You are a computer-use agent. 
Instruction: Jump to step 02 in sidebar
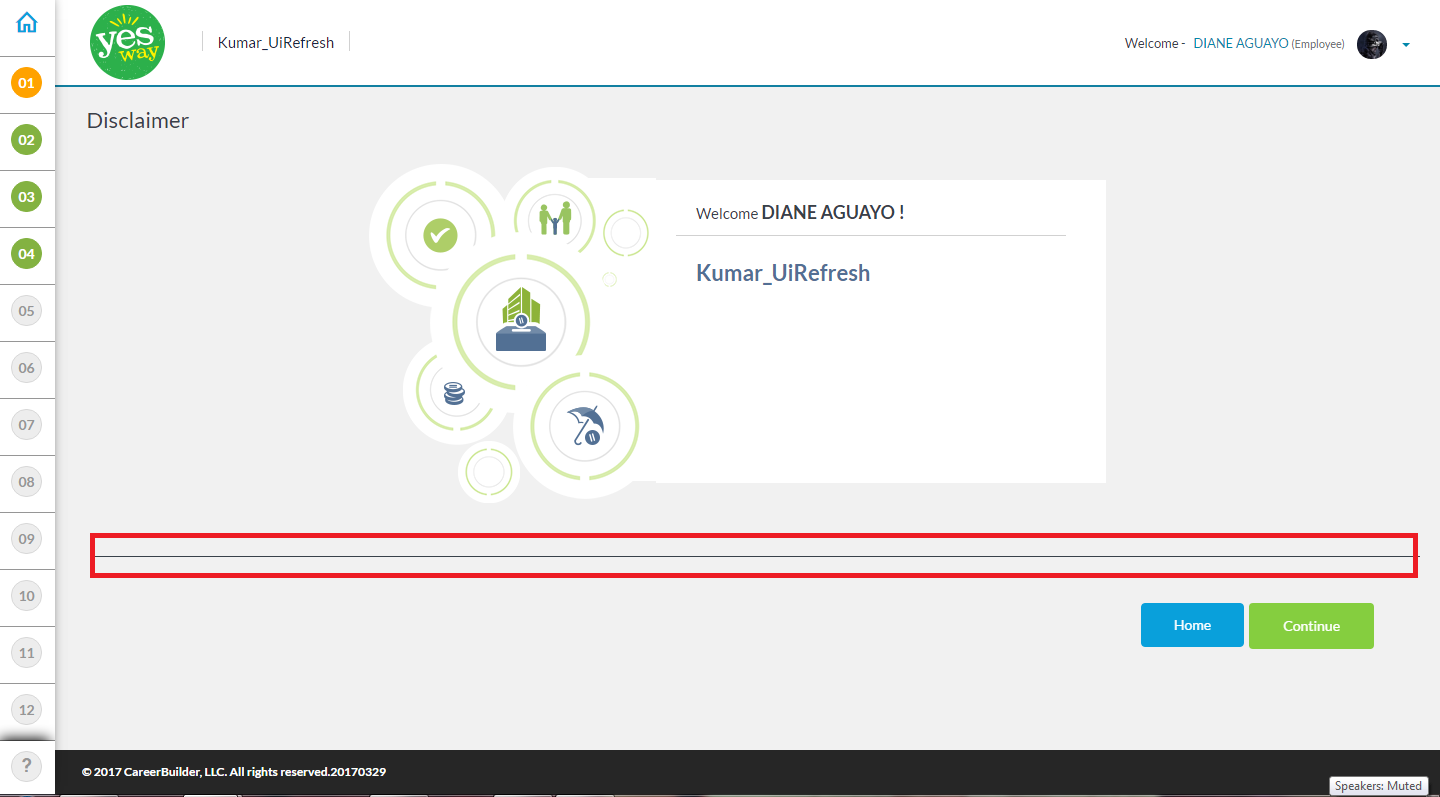click(x=27, y=140)
